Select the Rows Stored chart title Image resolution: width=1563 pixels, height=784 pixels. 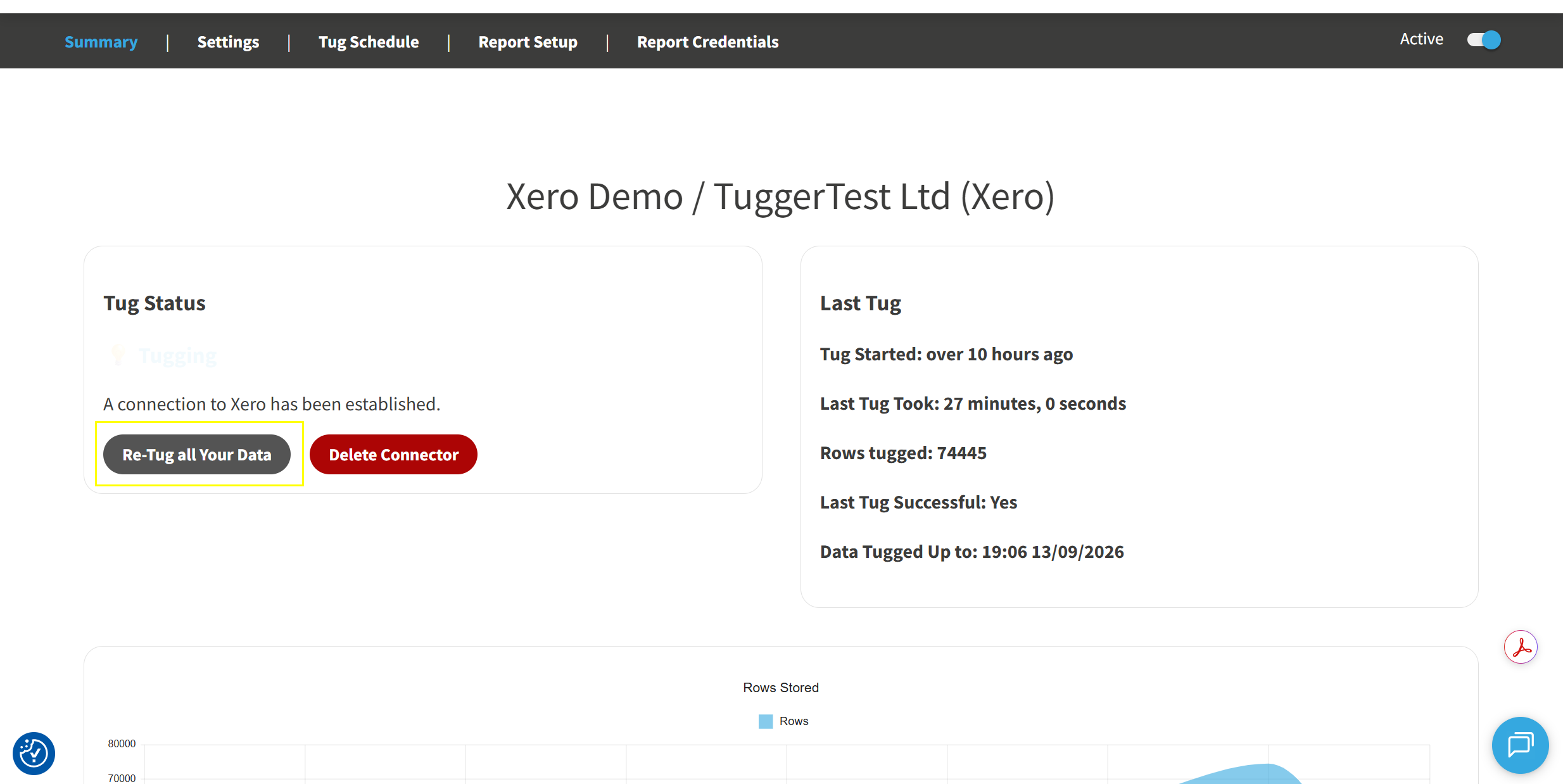[781, 688]
